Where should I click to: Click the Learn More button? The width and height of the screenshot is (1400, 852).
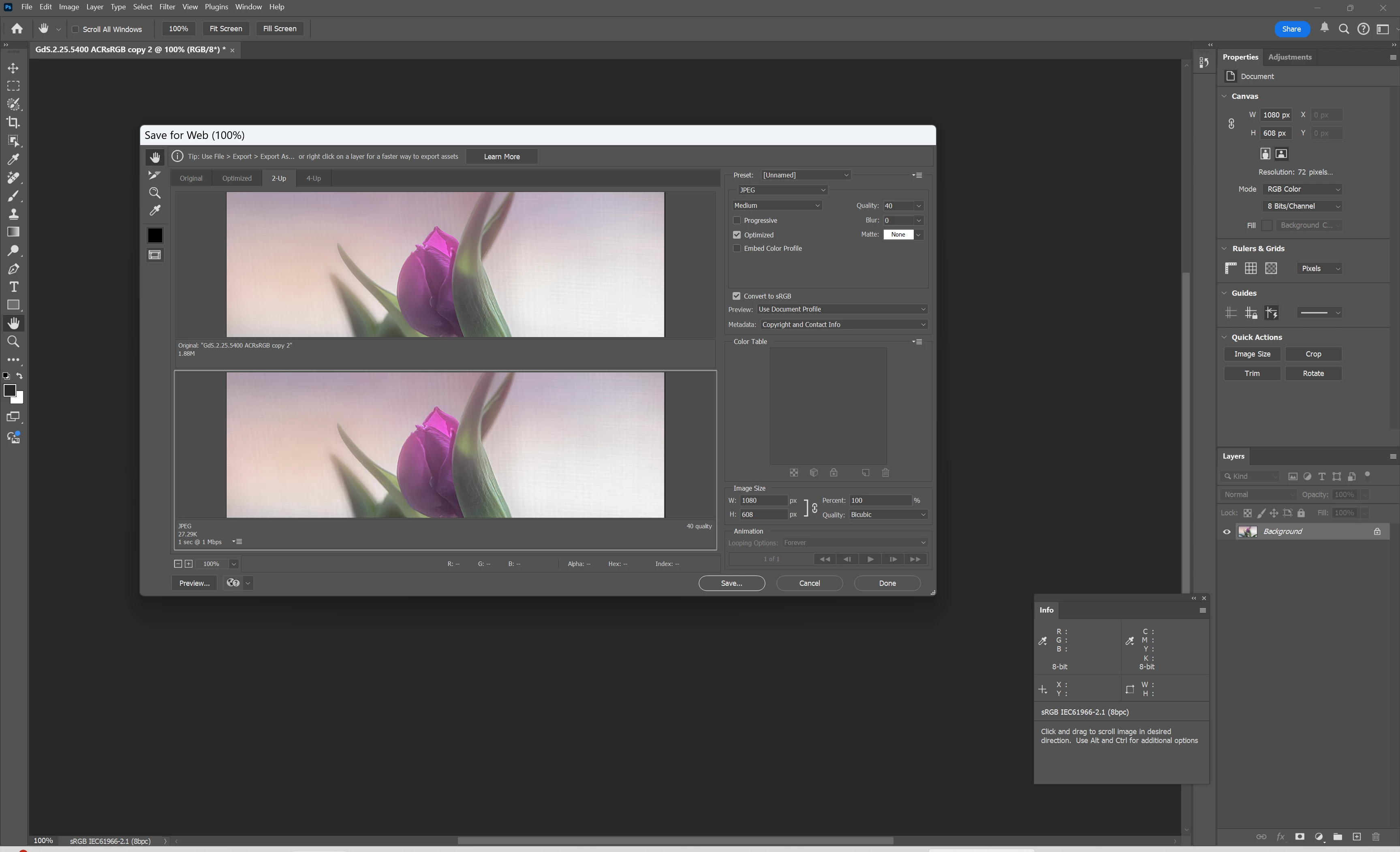tap(501, 157)
